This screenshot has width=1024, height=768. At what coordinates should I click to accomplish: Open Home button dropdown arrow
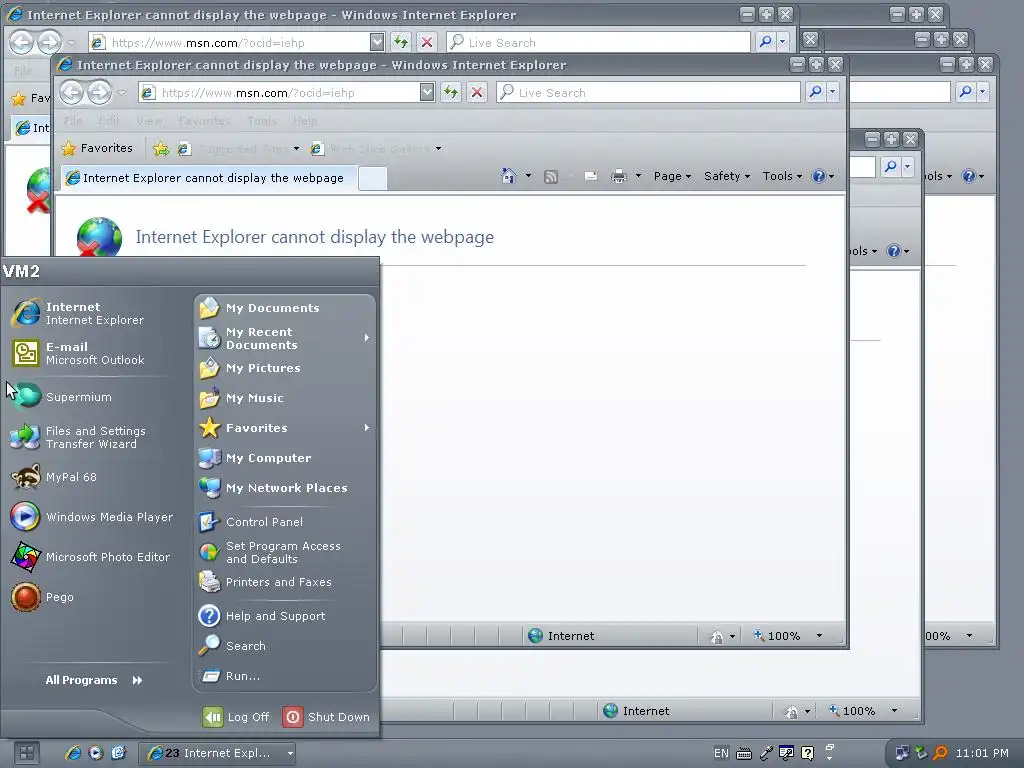(x=528, y=176)
